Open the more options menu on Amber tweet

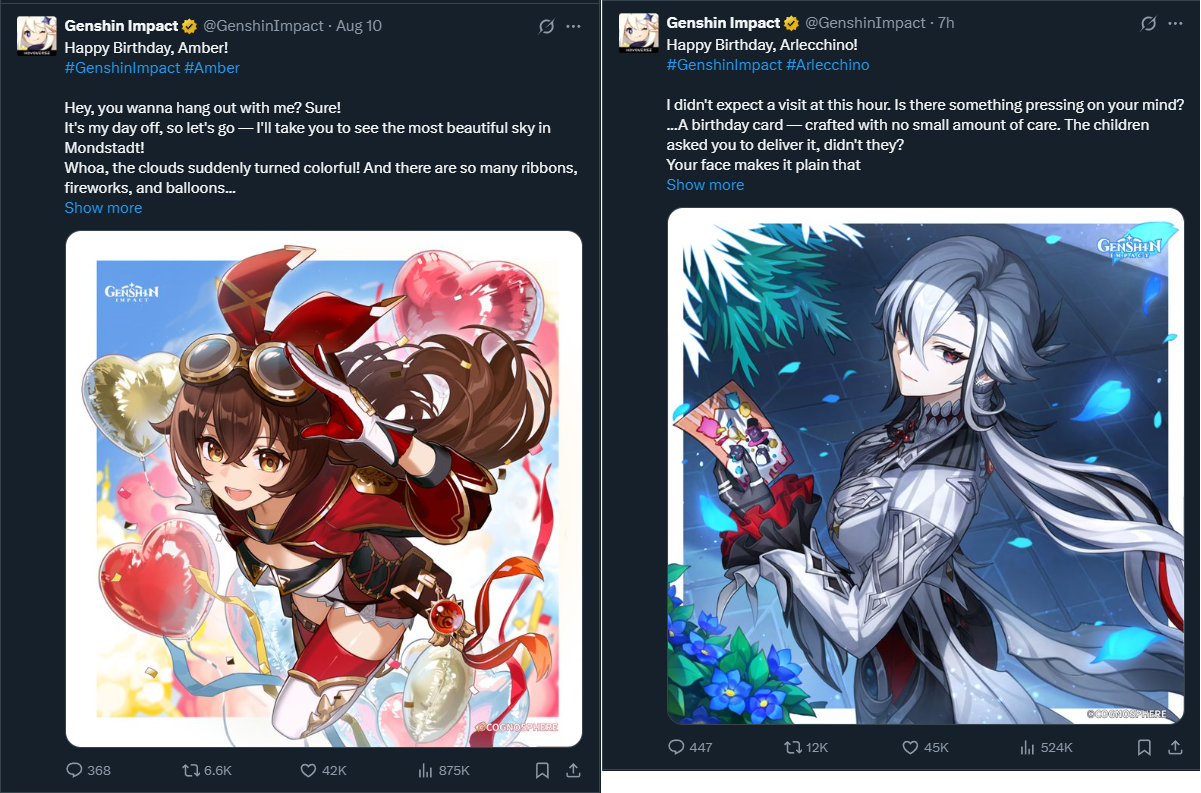coord(573,26)
